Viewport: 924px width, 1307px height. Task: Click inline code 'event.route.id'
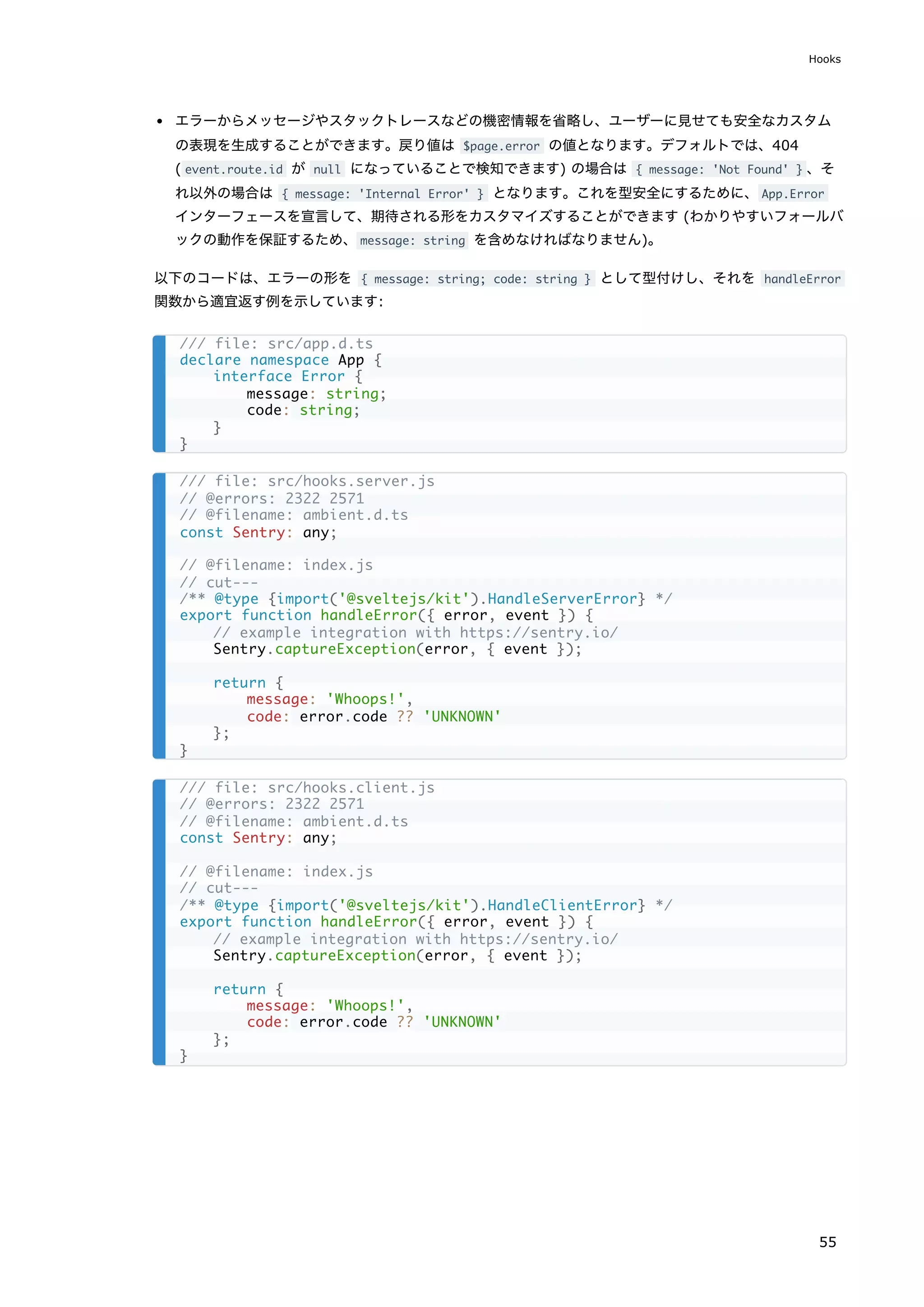(234, 170)
